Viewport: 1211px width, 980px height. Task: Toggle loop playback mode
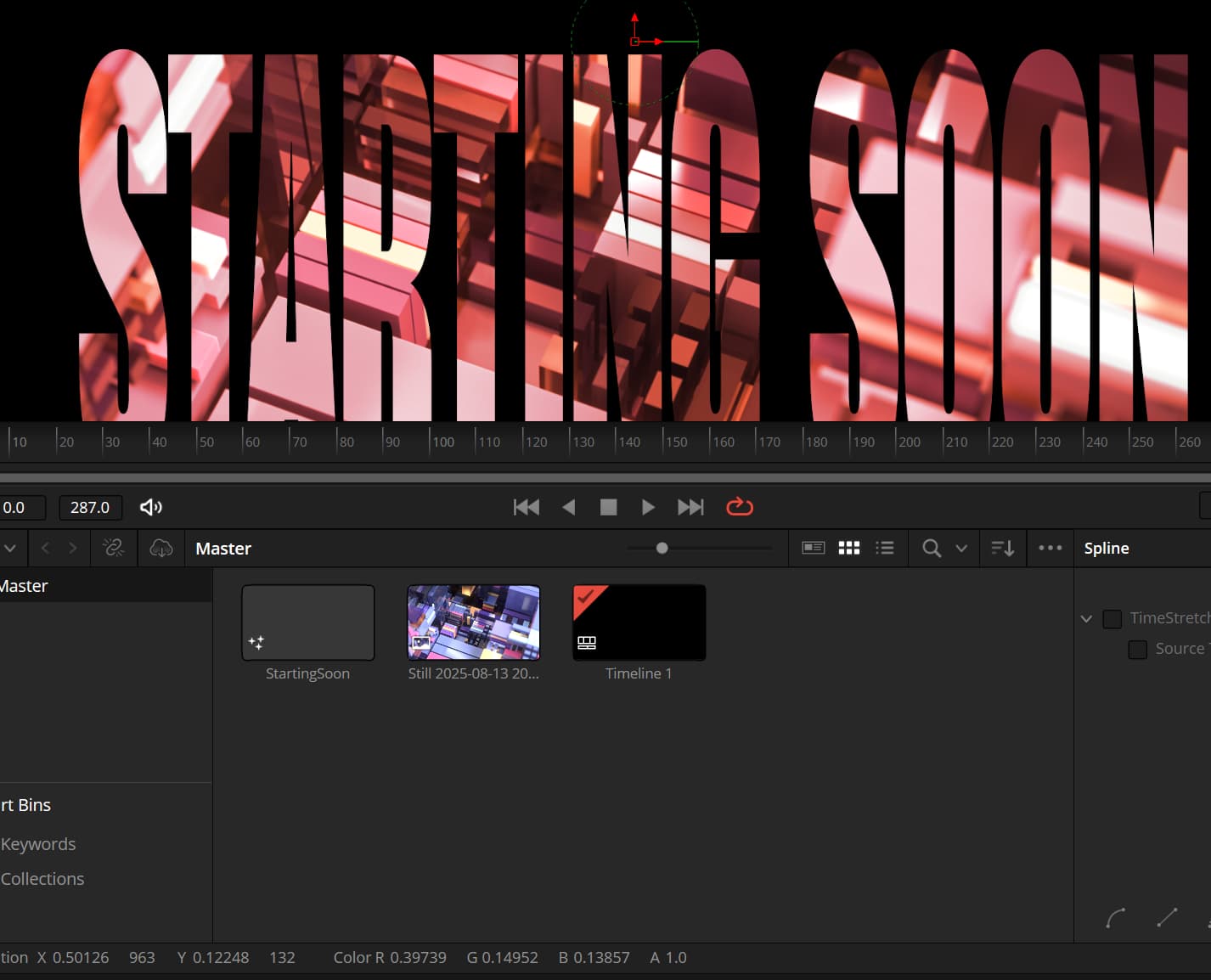coord(740,507)
